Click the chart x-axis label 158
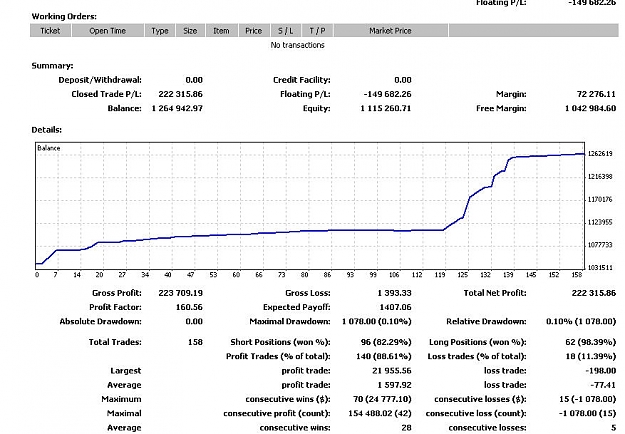Screen dimensions: 625x434 [x=577, y=275]
